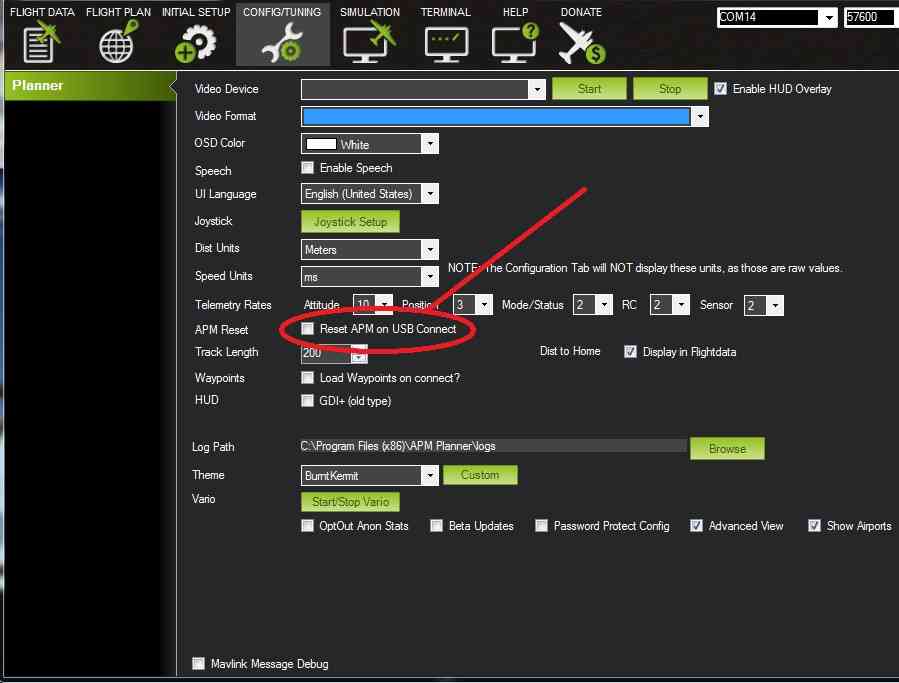Click the Joystick Setup button

350,222
